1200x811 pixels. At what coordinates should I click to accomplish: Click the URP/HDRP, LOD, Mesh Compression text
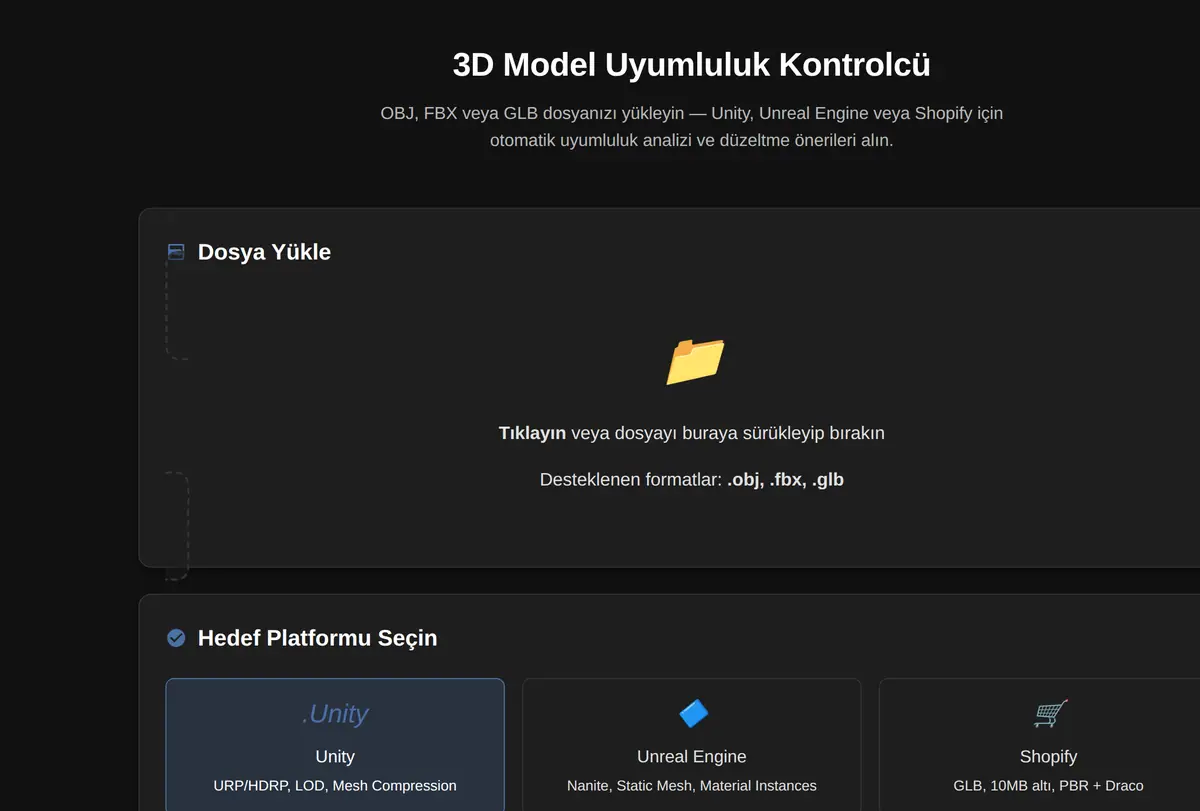[x=335, y=786]
